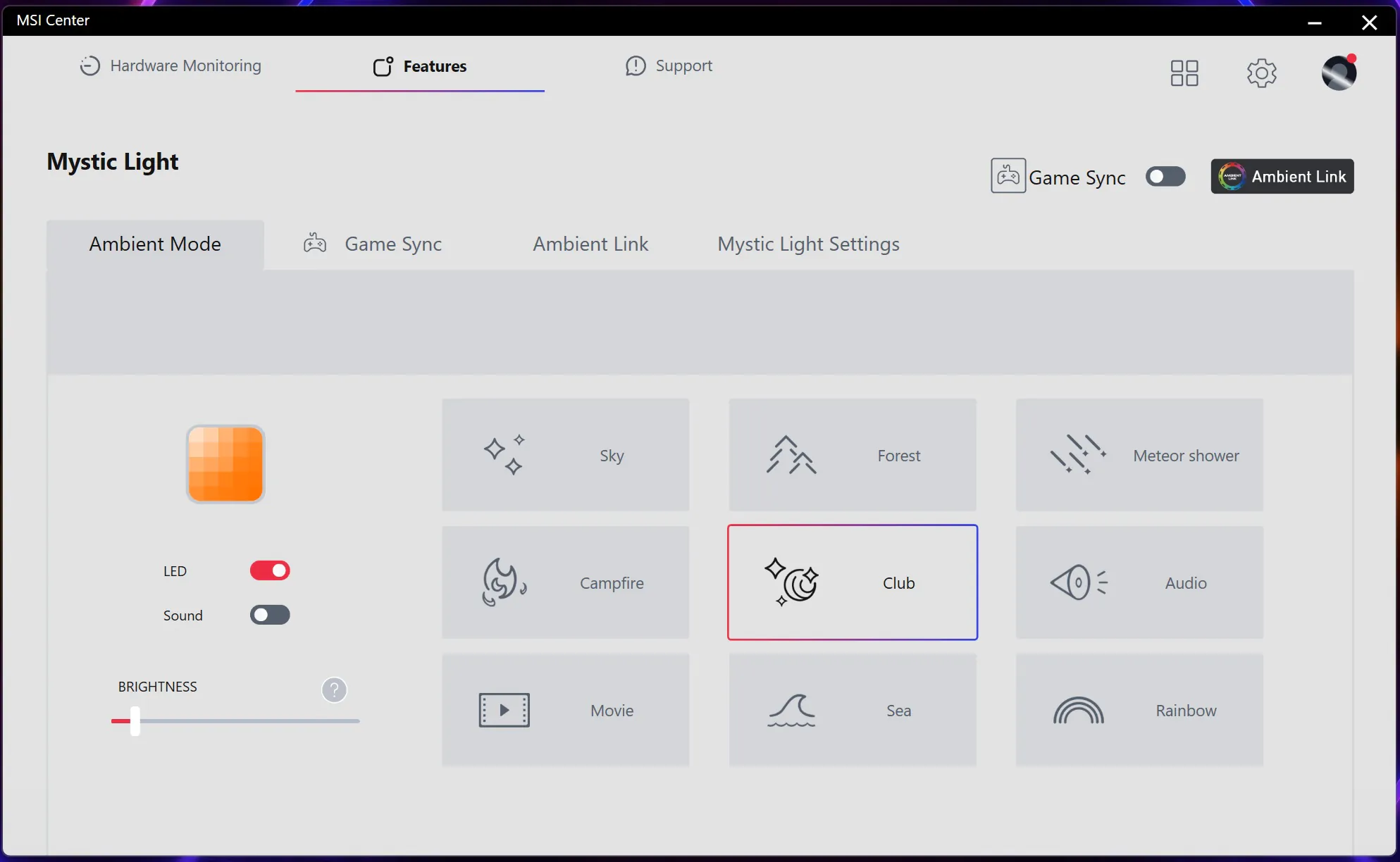Enable the Sound toggle
Screen dimensions: 1400x862
coord(270,615)
